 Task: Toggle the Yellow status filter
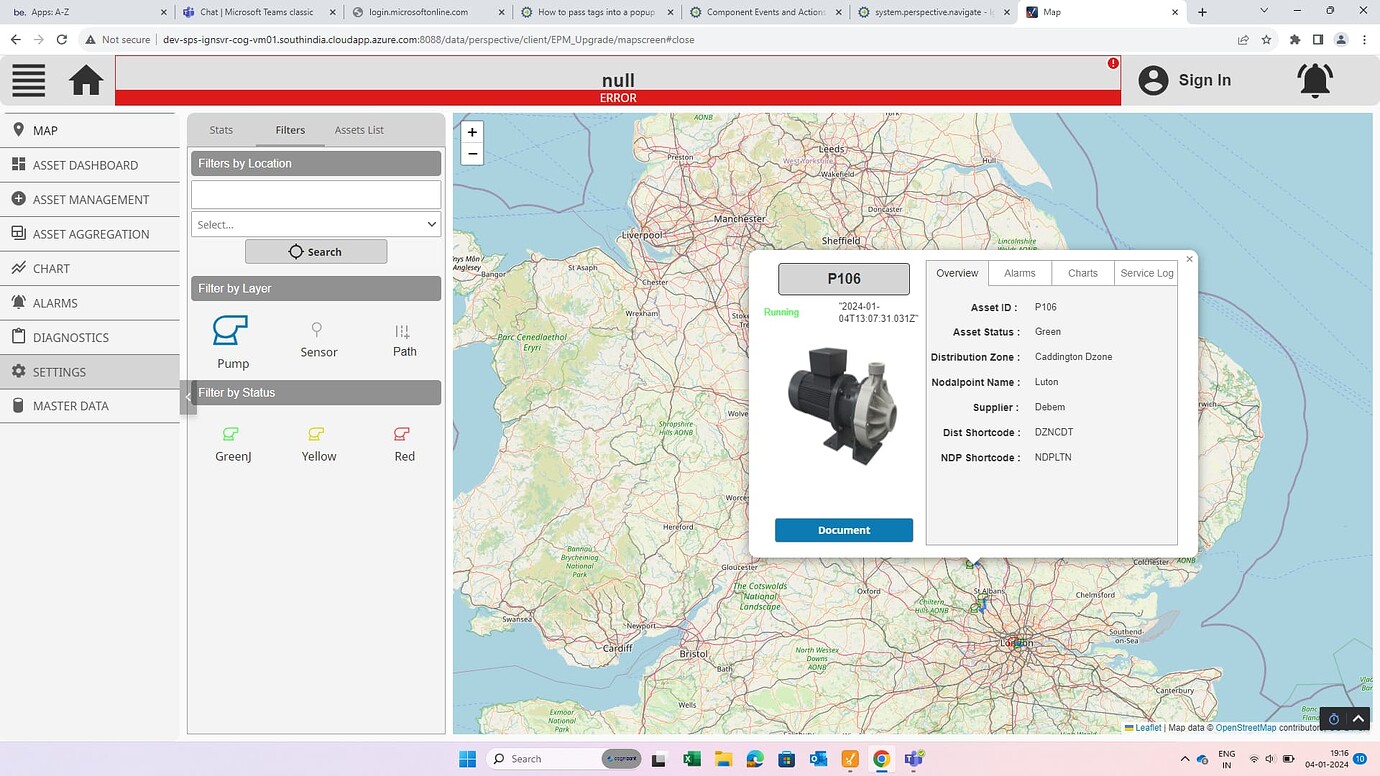tap(317, 434)
